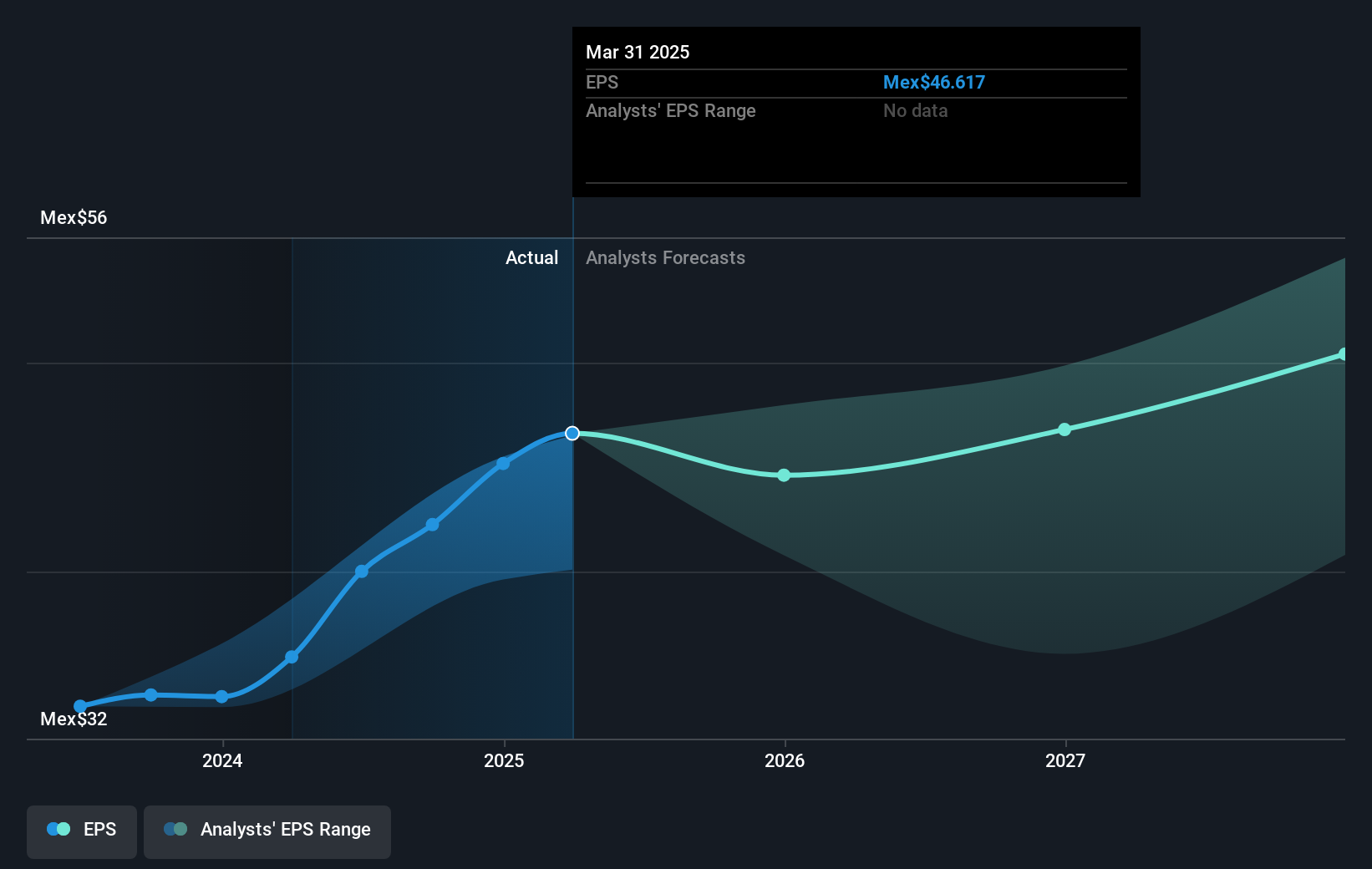This screenshot has width=1372, height=869.
Task: Click the EPS data point at start of 2025
Action: click(x=503, y=463)
